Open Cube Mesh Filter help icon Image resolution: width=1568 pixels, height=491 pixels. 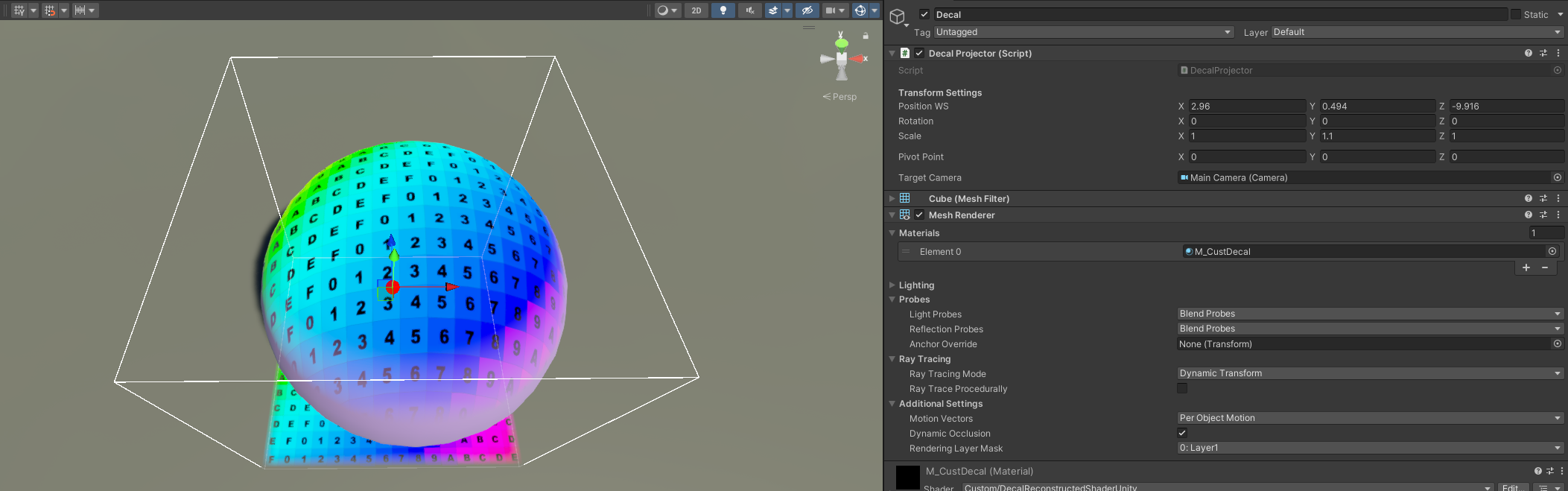pos(1529,198)
